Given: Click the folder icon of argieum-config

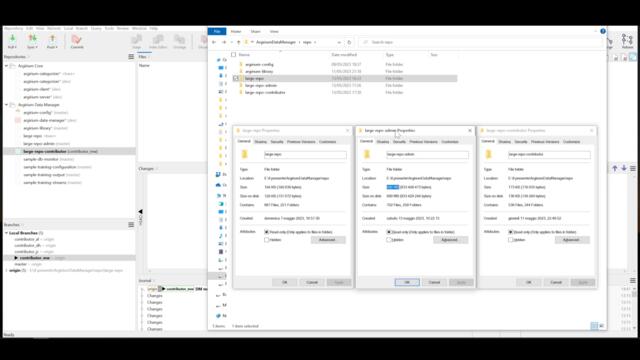Looking at the screenshot, I should click(x=241, y=64).
